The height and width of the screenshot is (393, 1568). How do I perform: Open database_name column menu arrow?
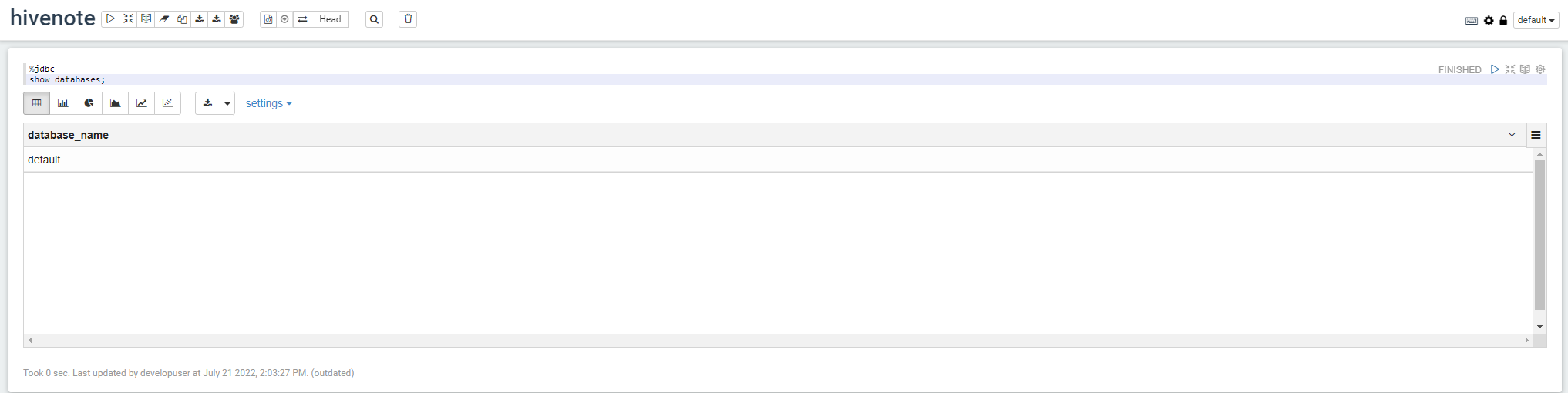click(1512, 135)
